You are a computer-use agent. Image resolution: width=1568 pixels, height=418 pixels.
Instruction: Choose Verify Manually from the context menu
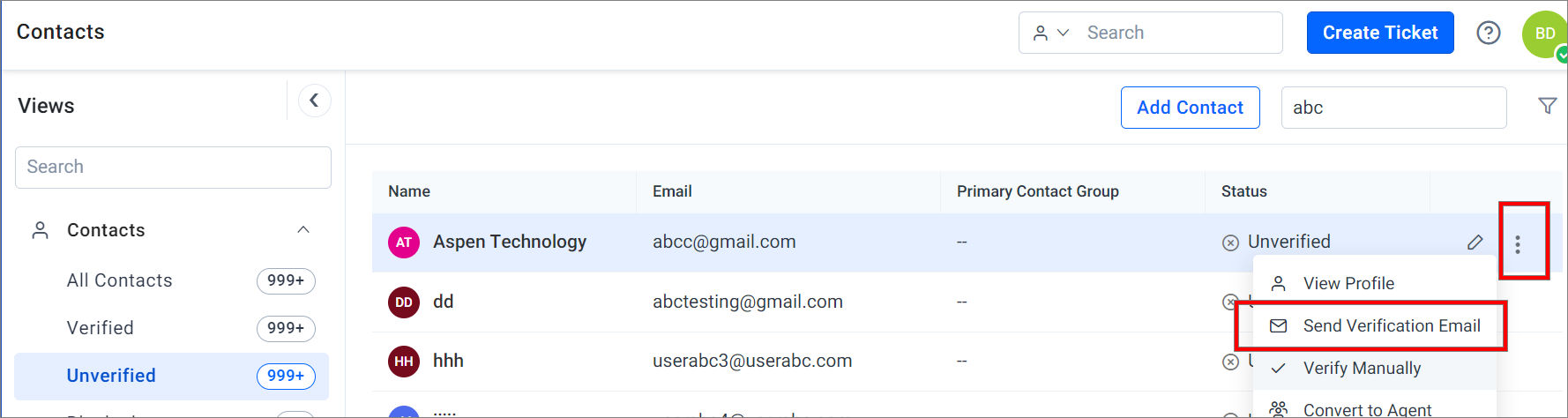(x=1375, y=369)
